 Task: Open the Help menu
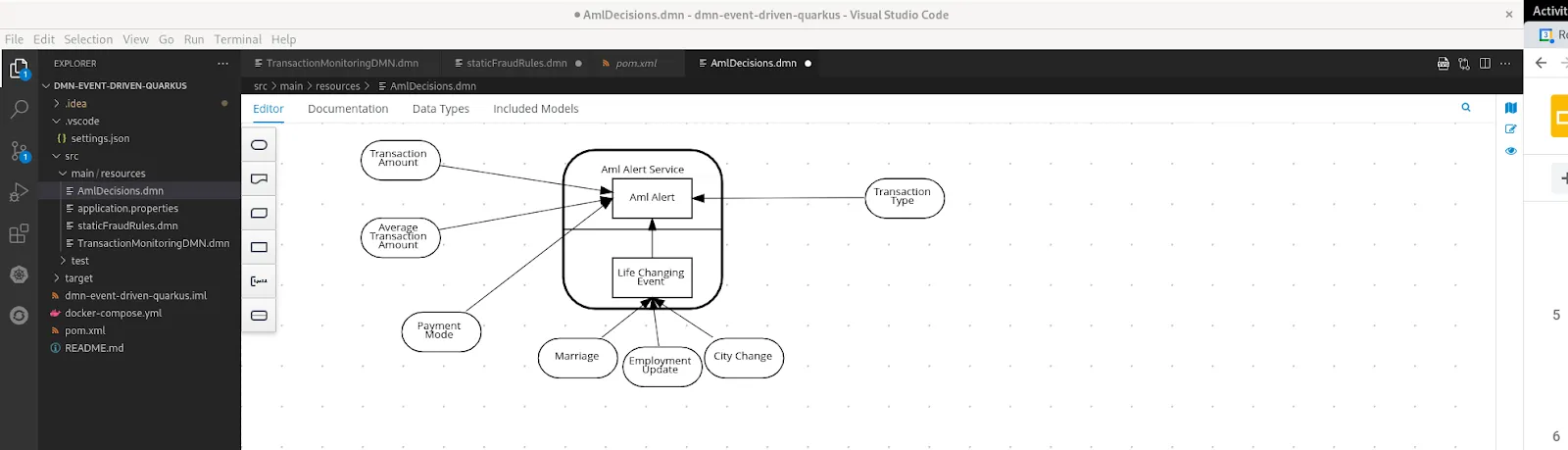pyautogui.click(x=283, y=39)
